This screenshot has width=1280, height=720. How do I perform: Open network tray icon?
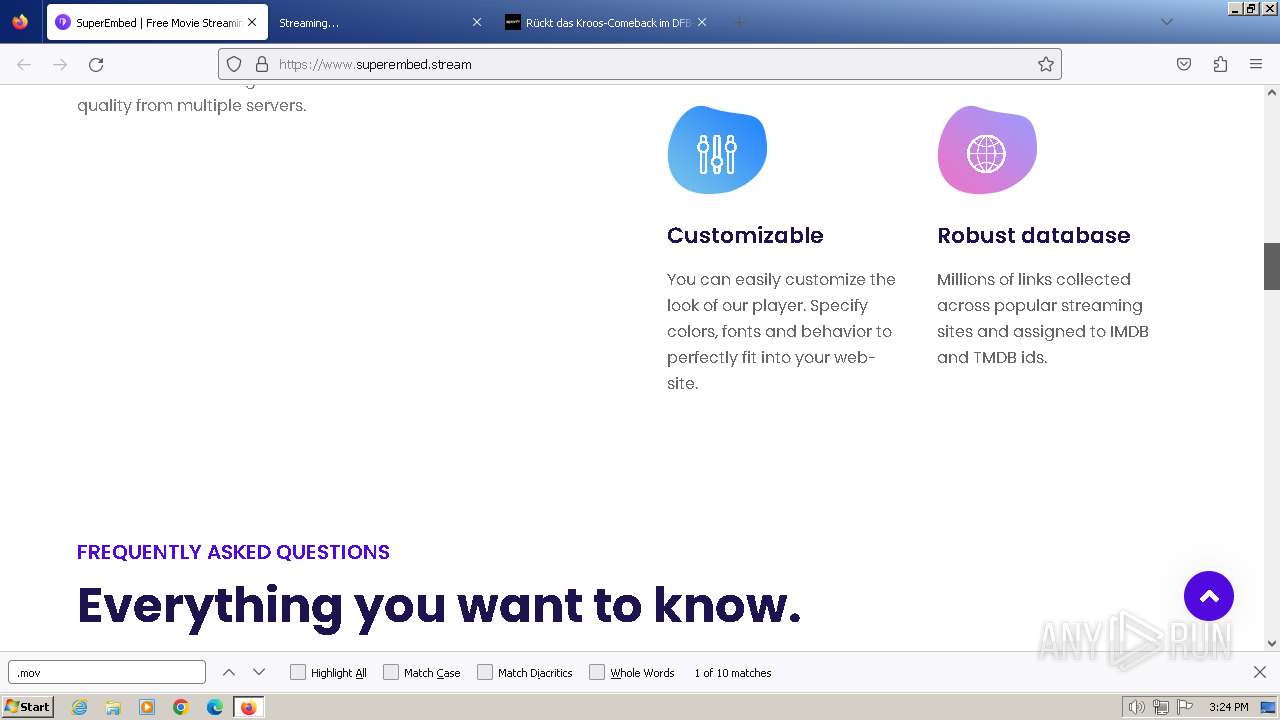pyautogui.click(x=1161, y=707)
